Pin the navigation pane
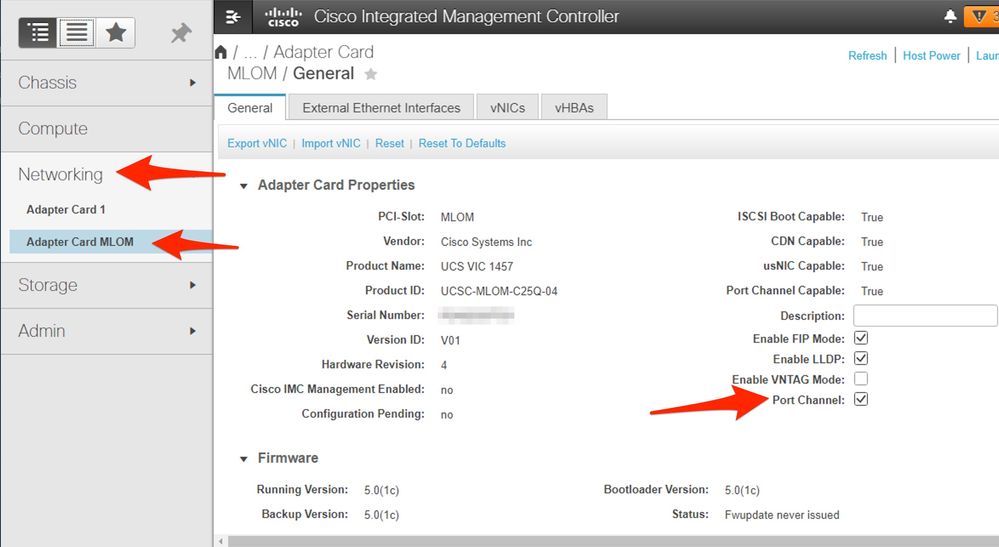The height and width of the screenshot is (547, 999). pos(181,33)
